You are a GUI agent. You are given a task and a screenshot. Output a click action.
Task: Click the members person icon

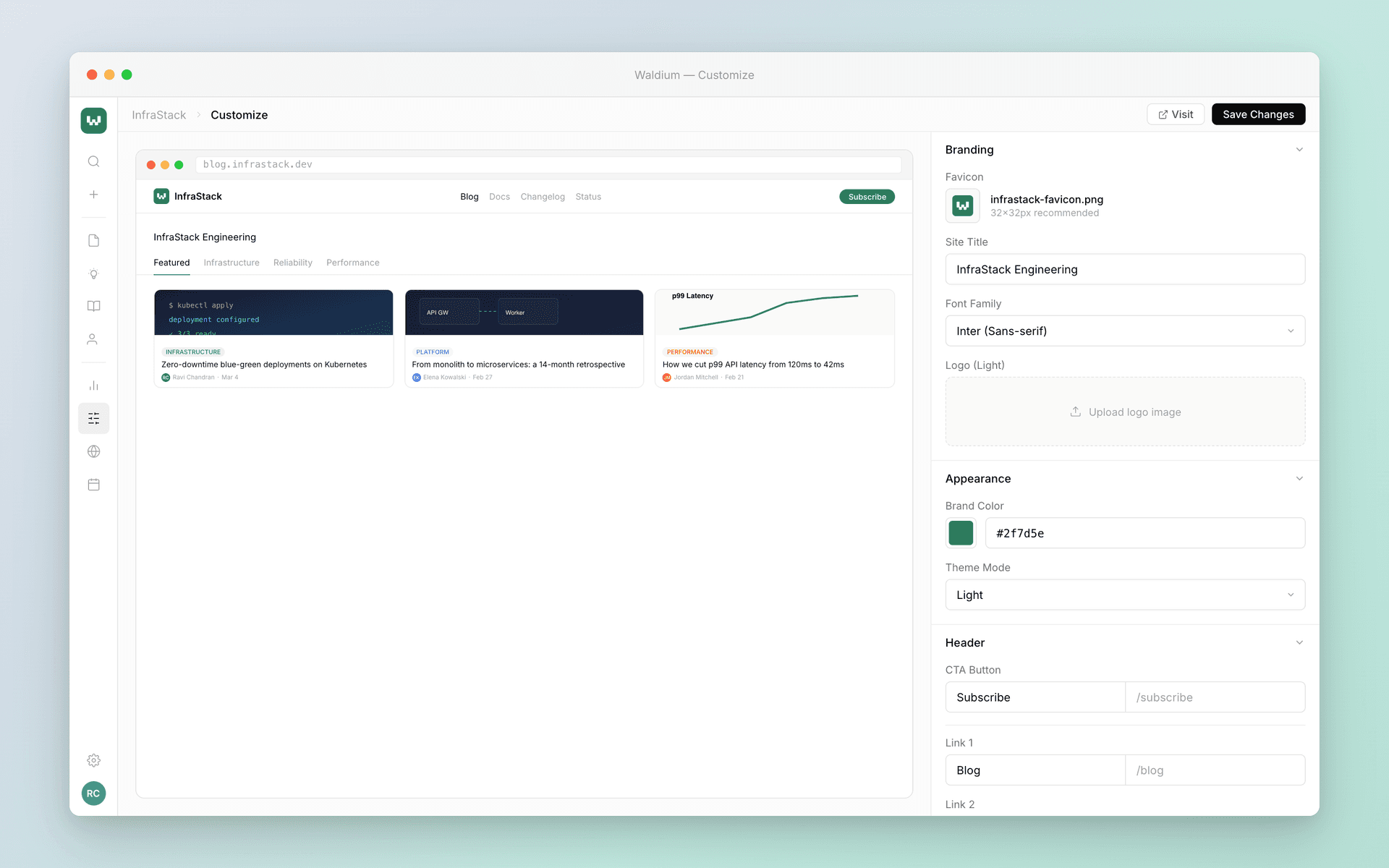click(x=93, y=339)
